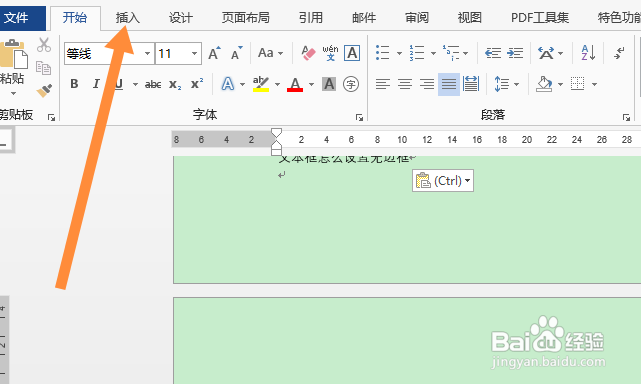This screenshot has width=641, height=384.
Task: Toggle Italic formatting
Action: [x=96, y=84]
